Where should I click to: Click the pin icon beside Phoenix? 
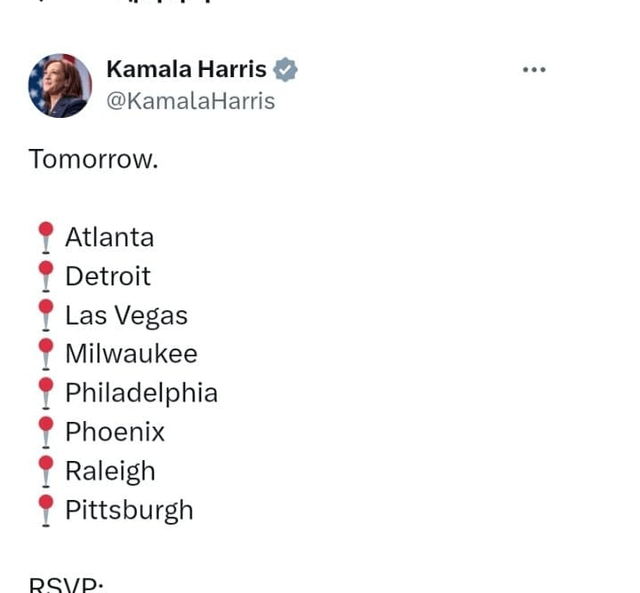click(x=45, y=432)
